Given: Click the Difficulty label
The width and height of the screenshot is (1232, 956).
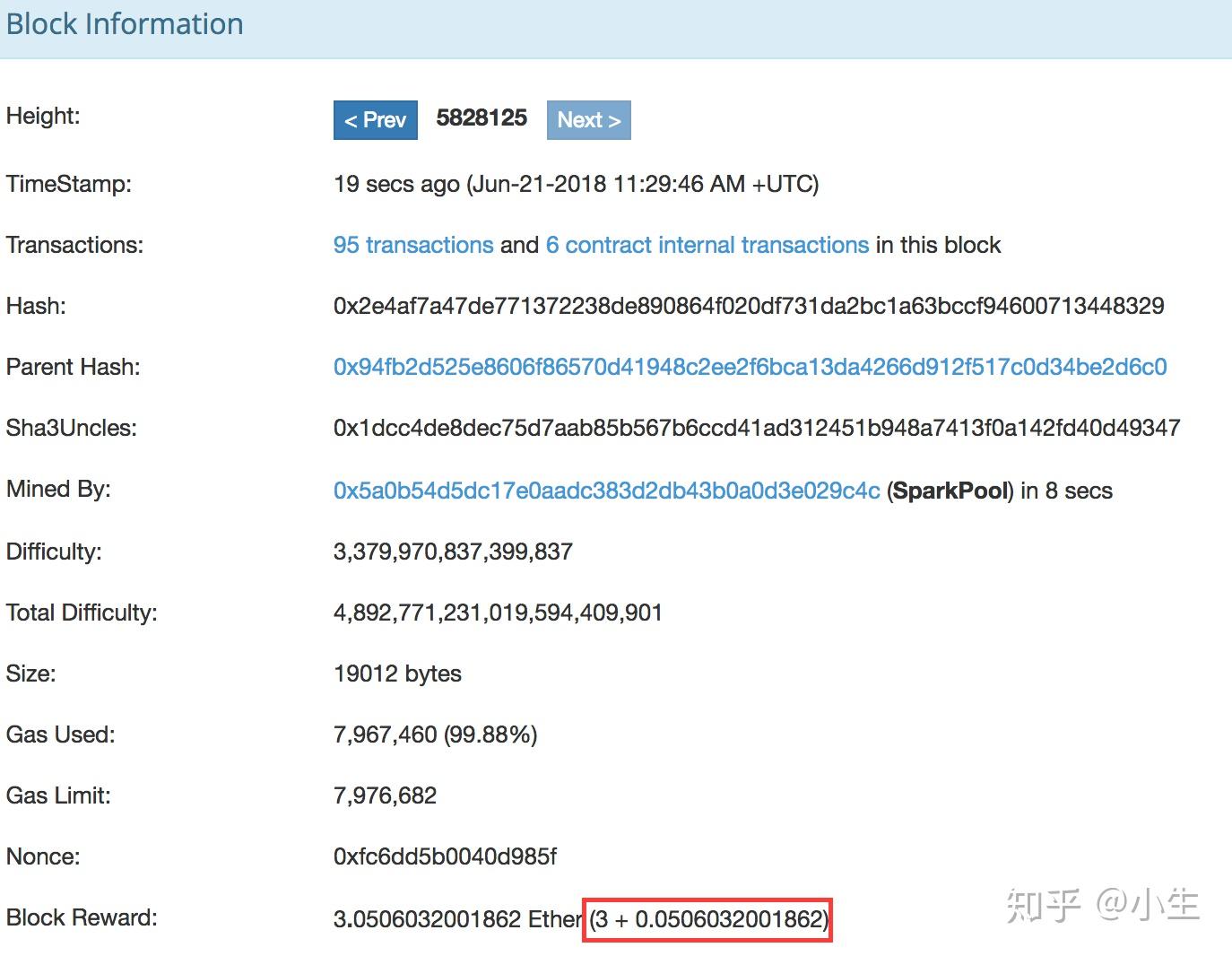Looking at the screenshot, I should coord(54,552).
